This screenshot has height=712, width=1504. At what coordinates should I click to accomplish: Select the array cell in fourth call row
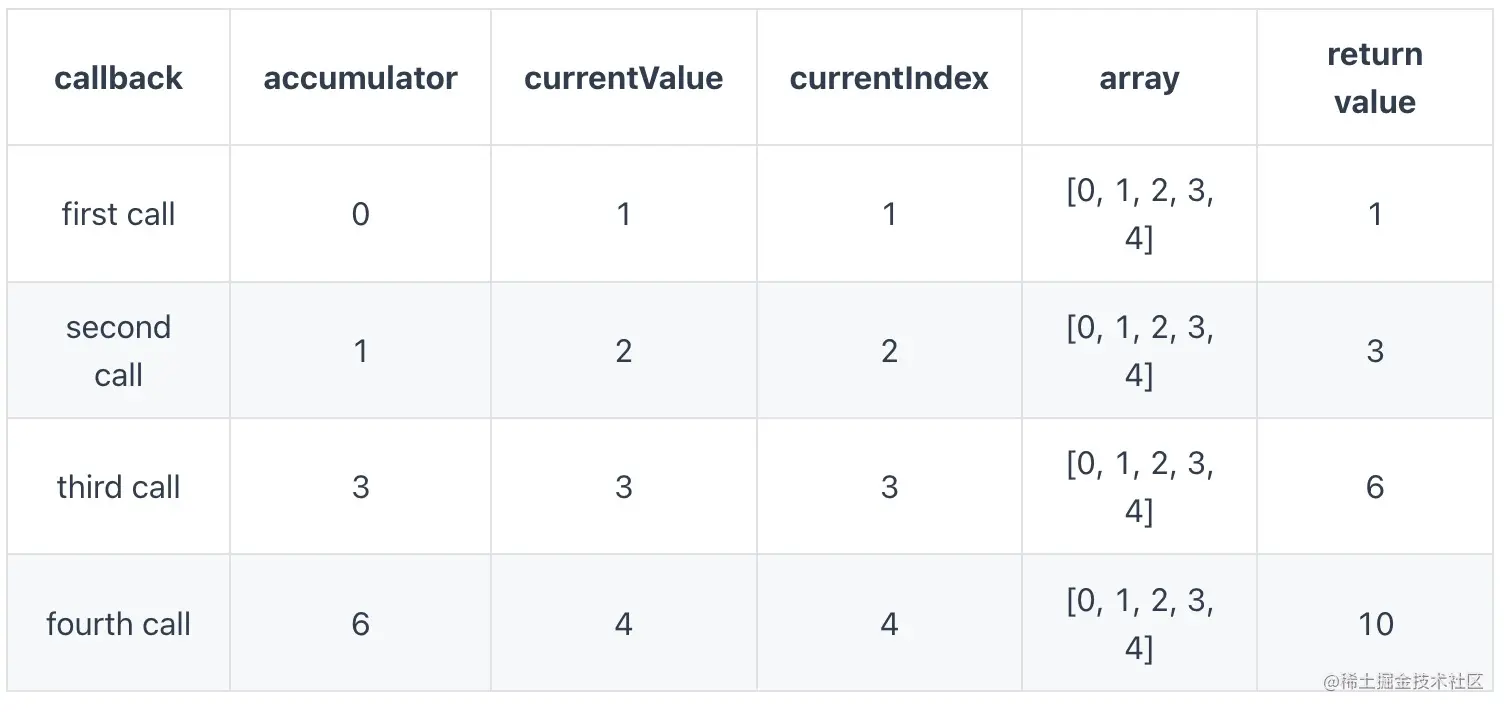point(1139,624)
